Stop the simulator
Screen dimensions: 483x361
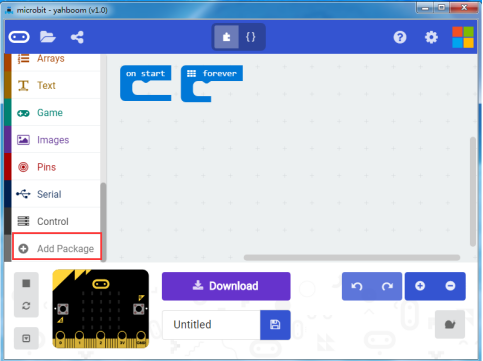(x=26, y=283)
